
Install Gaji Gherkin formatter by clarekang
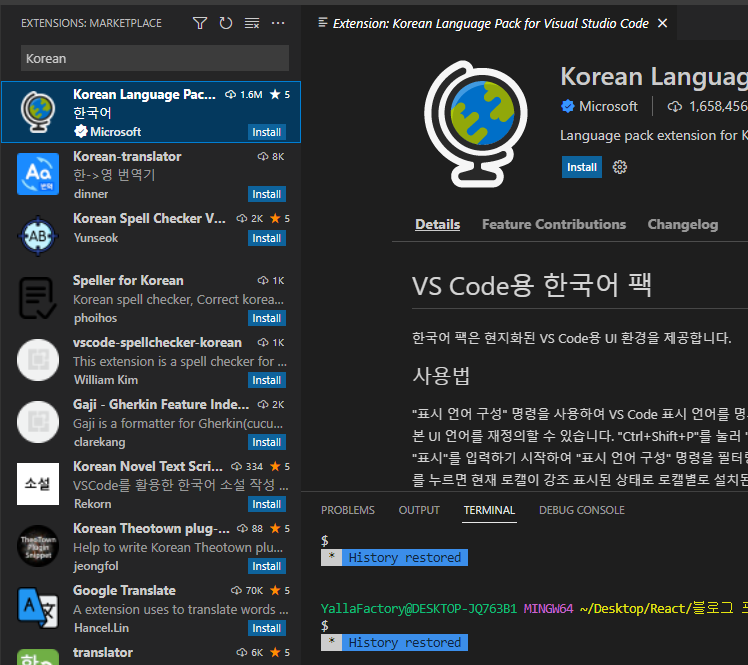[267, 442]
